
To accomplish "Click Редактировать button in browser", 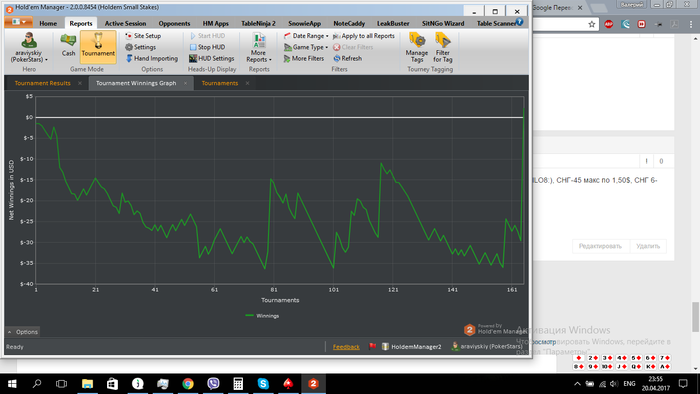I will coord(600,246).
